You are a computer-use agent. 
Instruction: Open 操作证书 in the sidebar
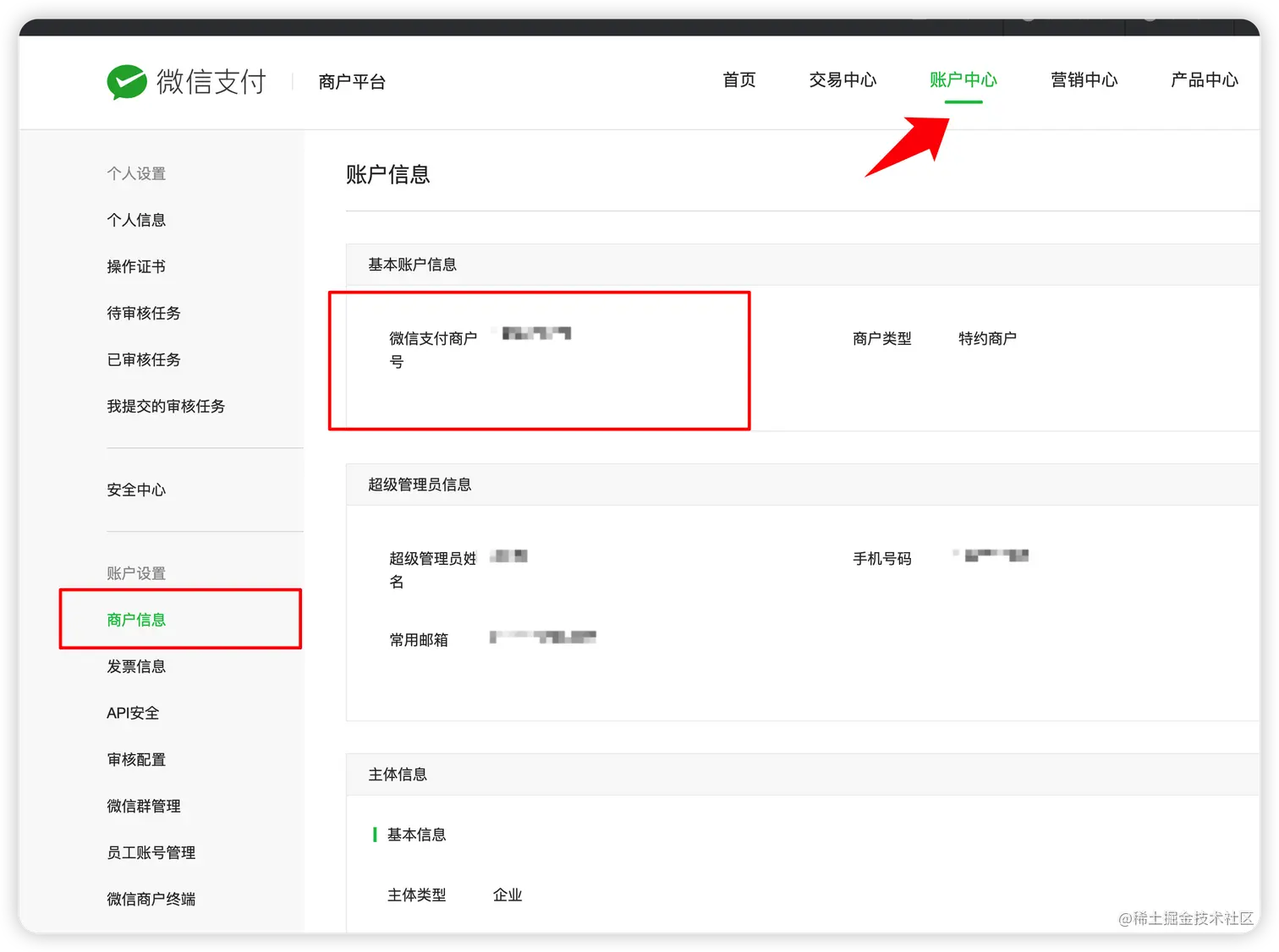point(136,266)
